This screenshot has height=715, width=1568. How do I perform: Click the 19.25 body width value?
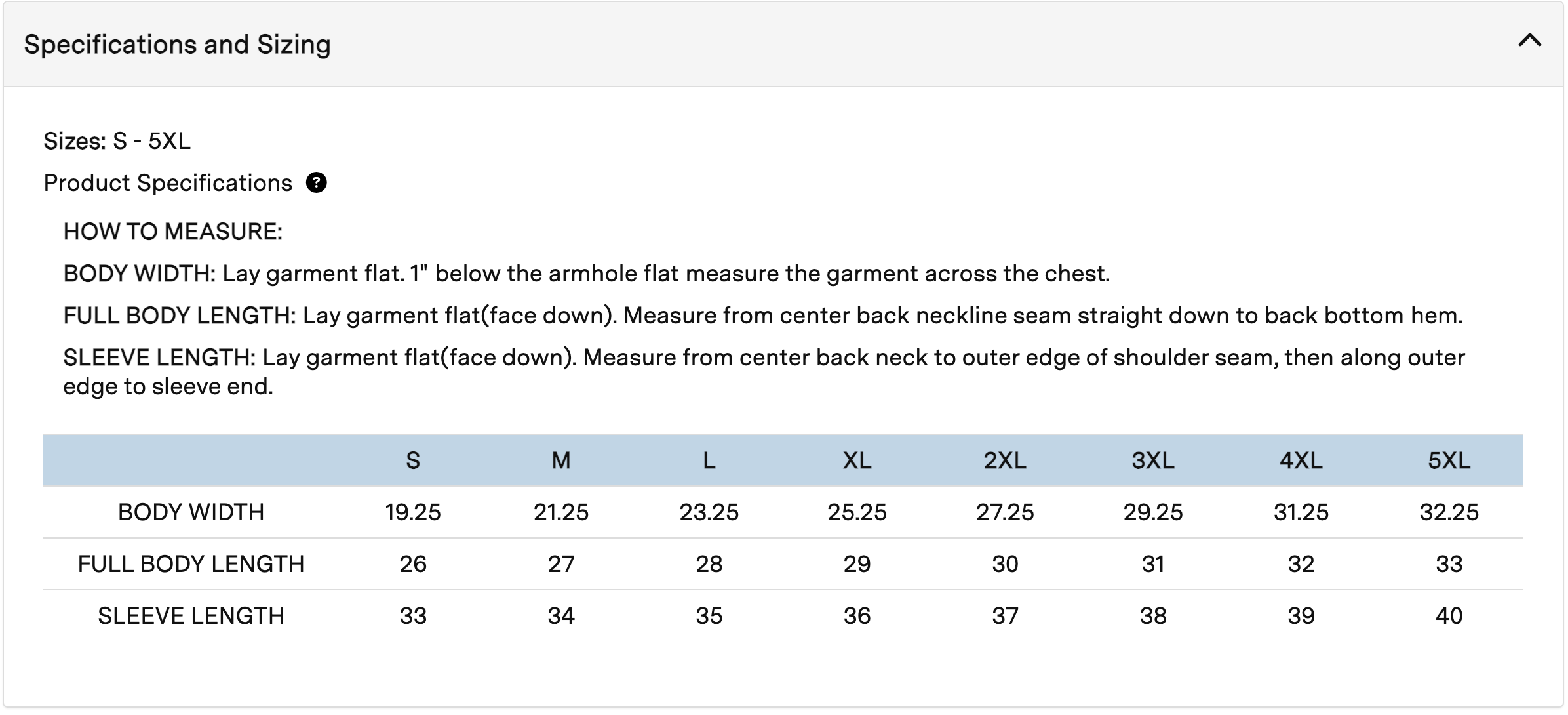[x=413, y=512]
